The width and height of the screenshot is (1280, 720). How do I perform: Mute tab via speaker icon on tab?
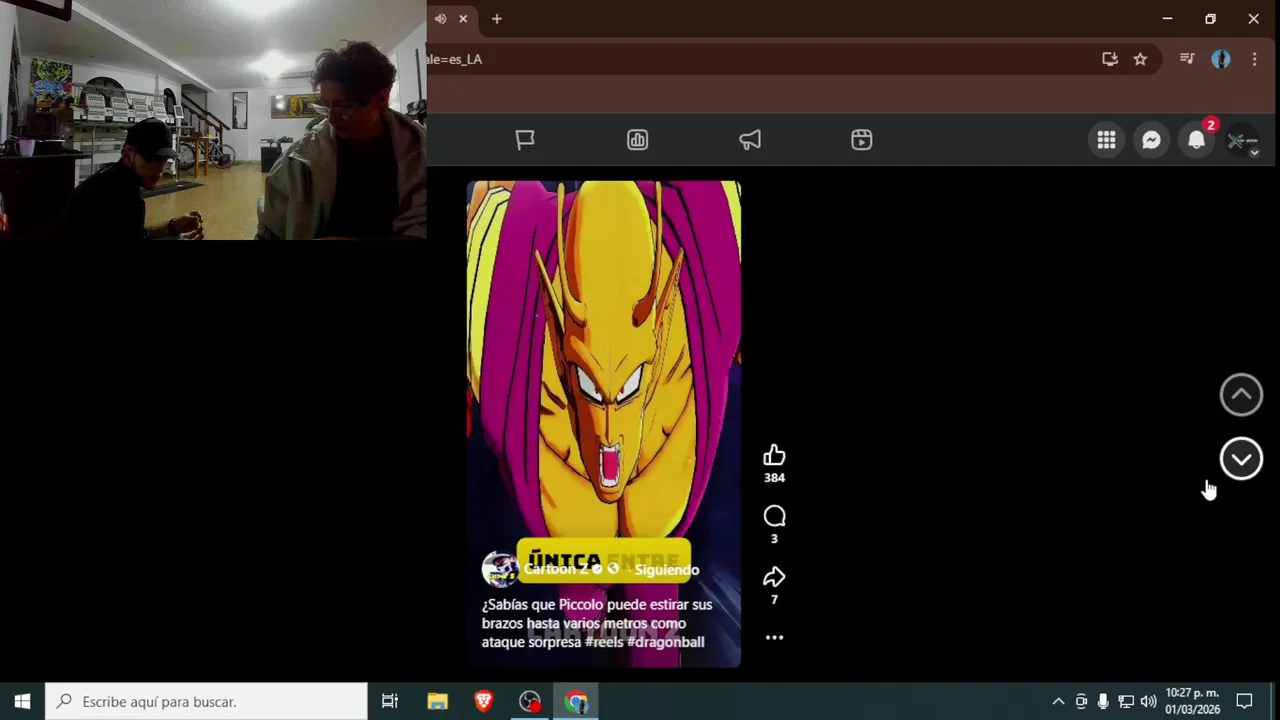(440, 19)
